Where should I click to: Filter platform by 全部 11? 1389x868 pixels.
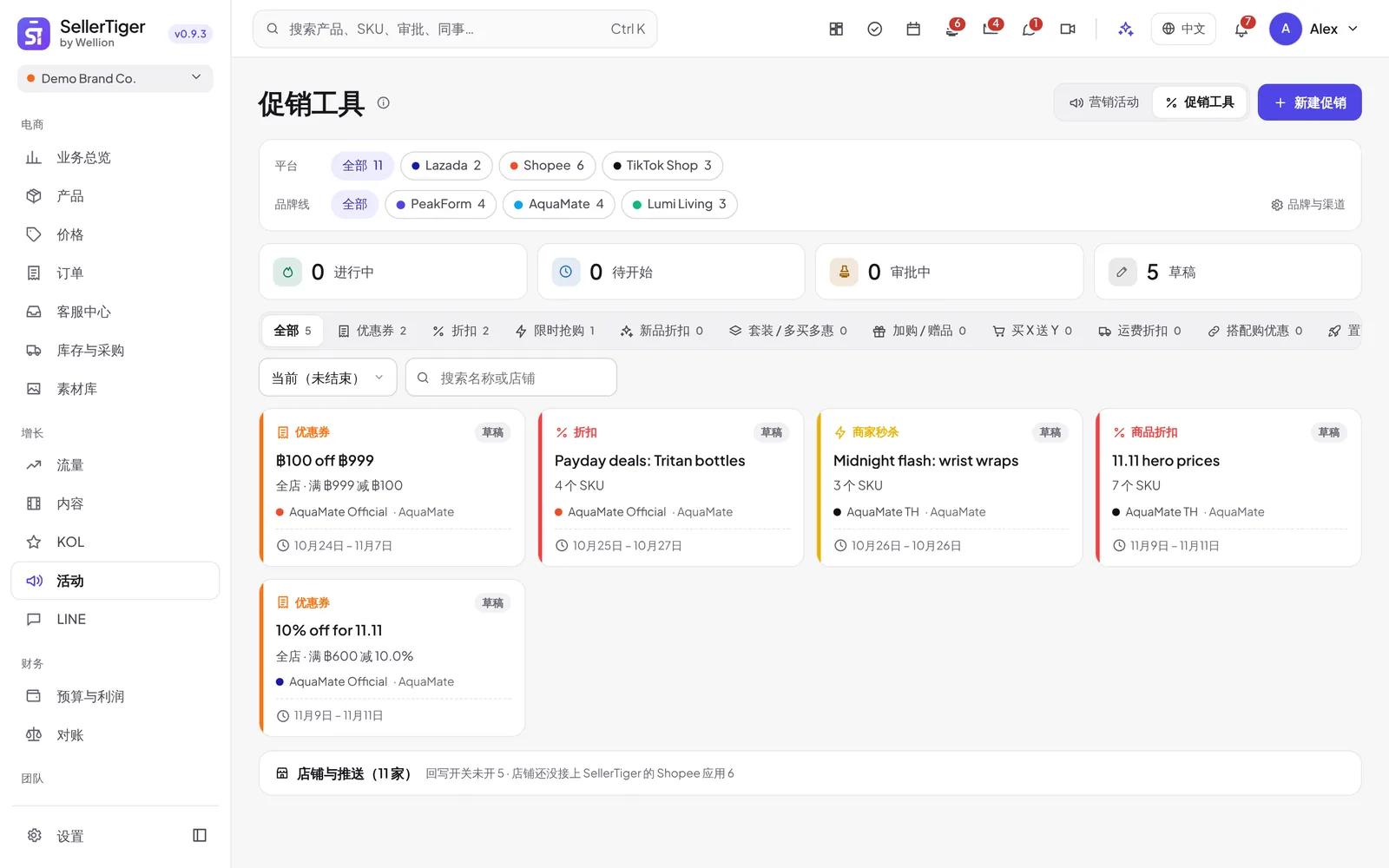point(362,165)
